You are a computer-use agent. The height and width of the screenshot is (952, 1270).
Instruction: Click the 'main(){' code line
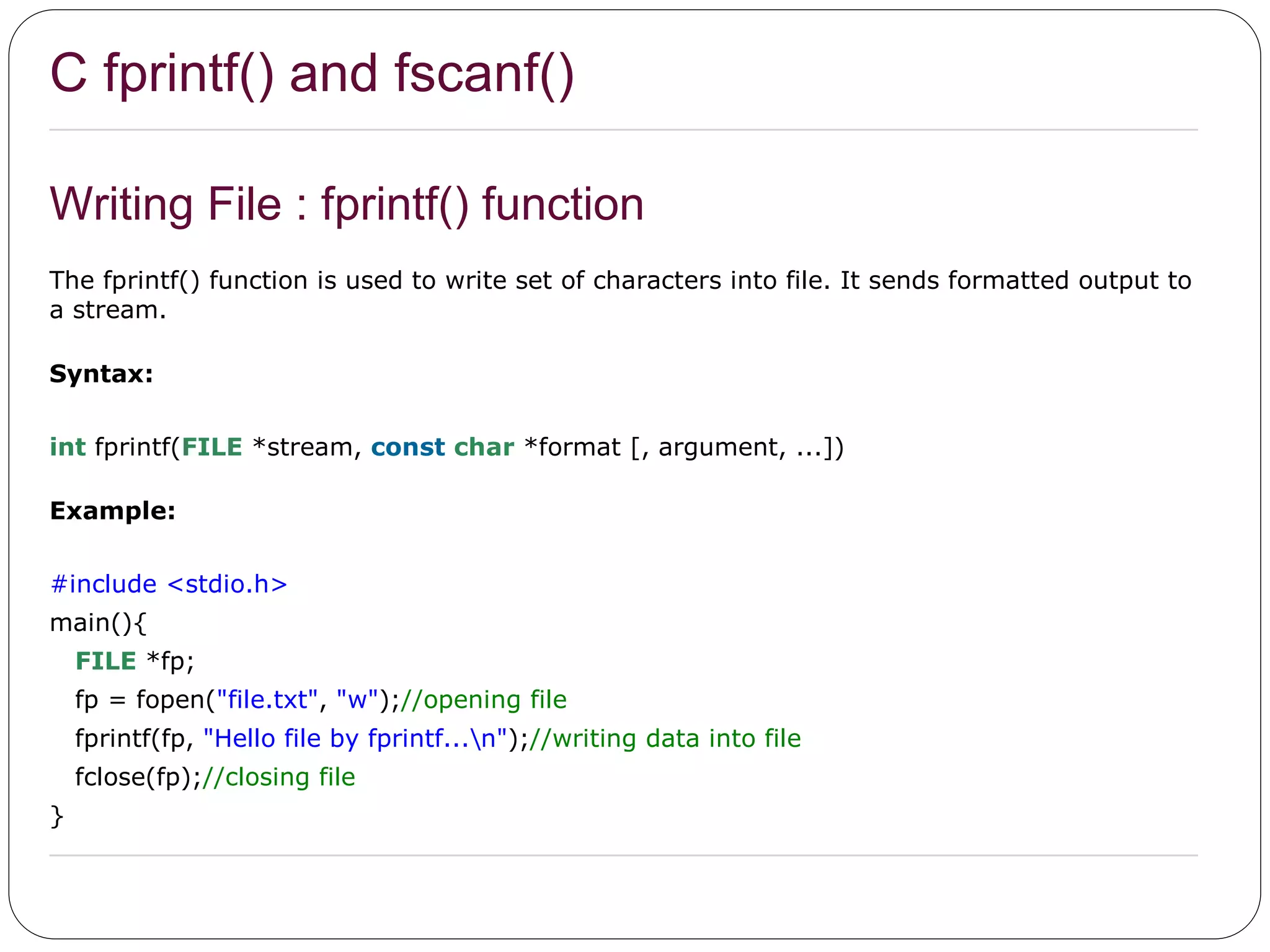[x=98, y=622]
